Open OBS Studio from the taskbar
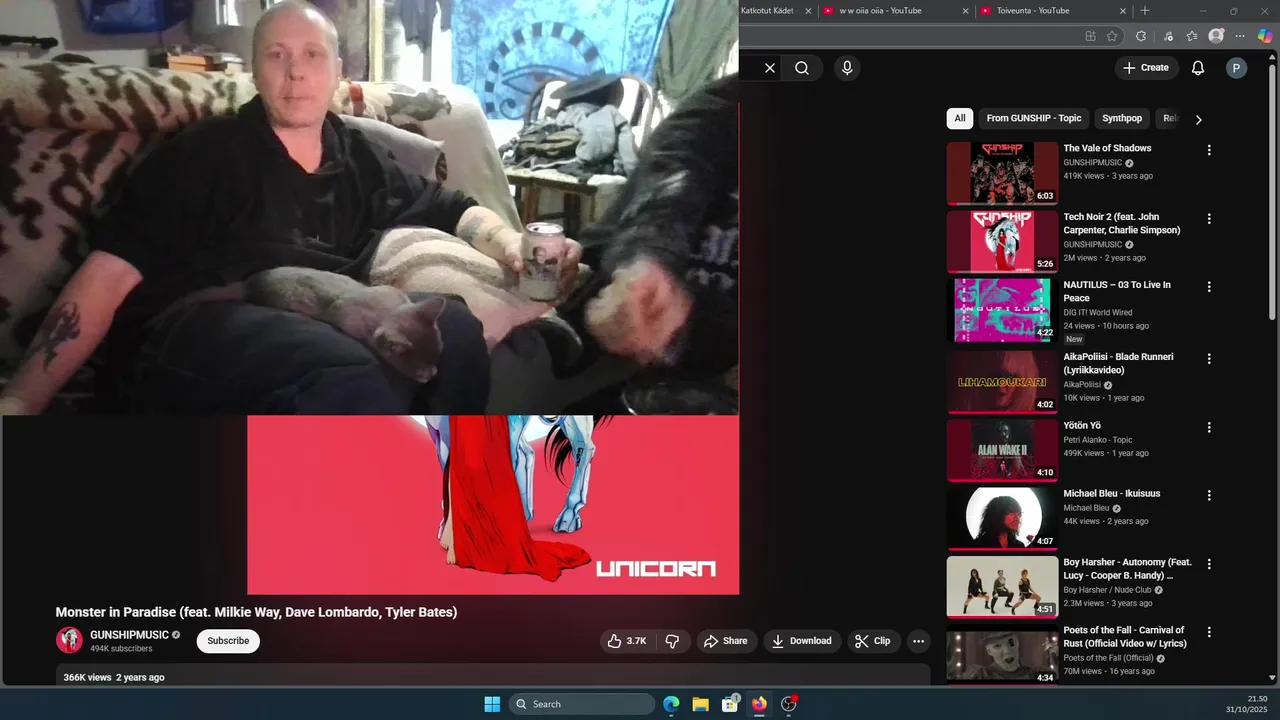Image resolution: width=1280 pixels, height=720 pixels. click(x=789, y=704)
